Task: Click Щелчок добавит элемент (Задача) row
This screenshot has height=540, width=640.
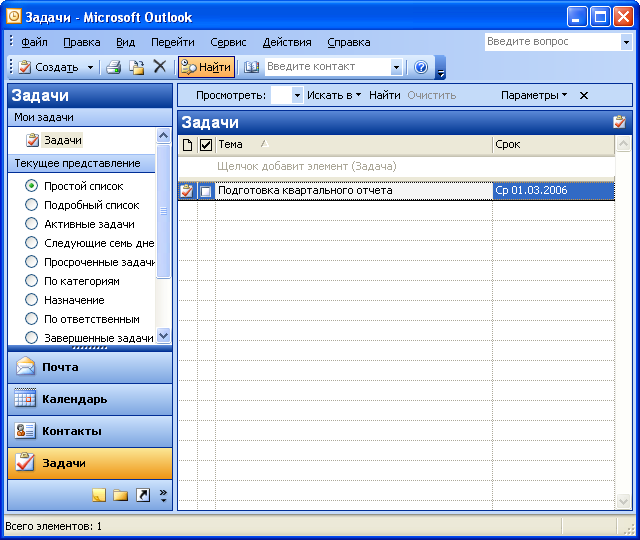Action: (x=396, y=167)
